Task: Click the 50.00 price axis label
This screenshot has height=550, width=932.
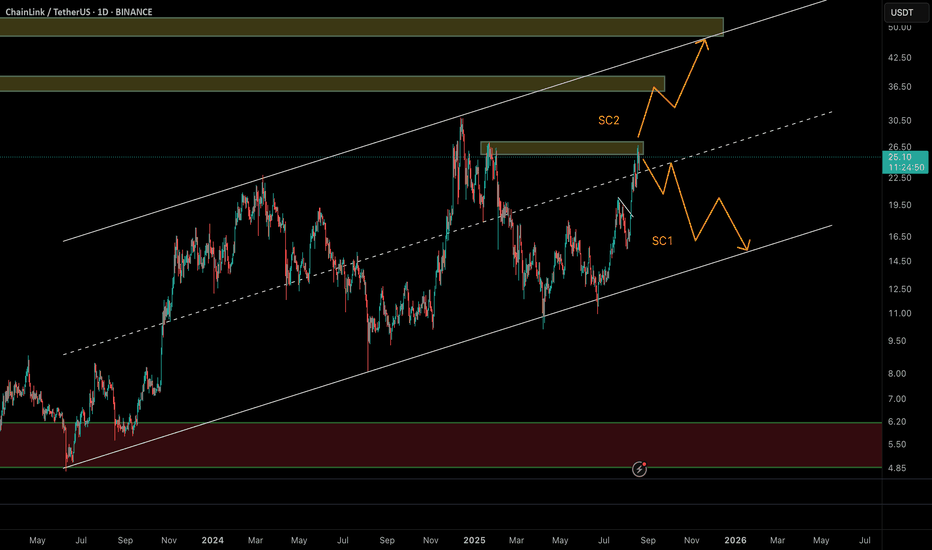Action: (x=899, y=27)
